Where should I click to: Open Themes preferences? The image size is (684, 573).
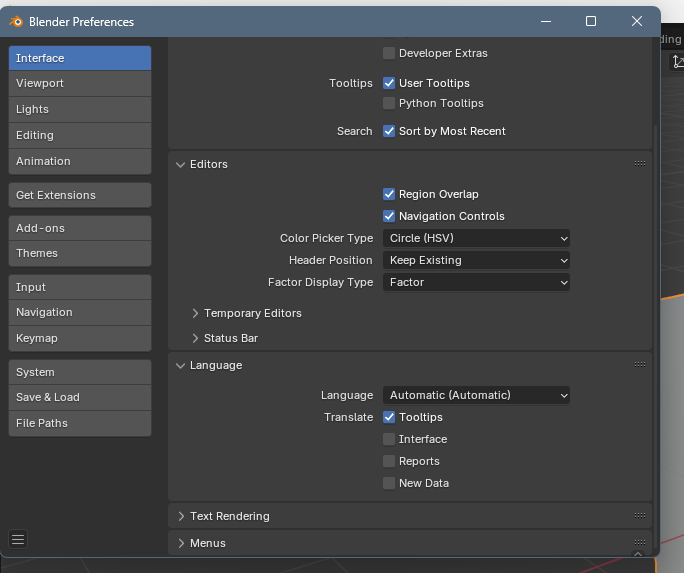80,253
